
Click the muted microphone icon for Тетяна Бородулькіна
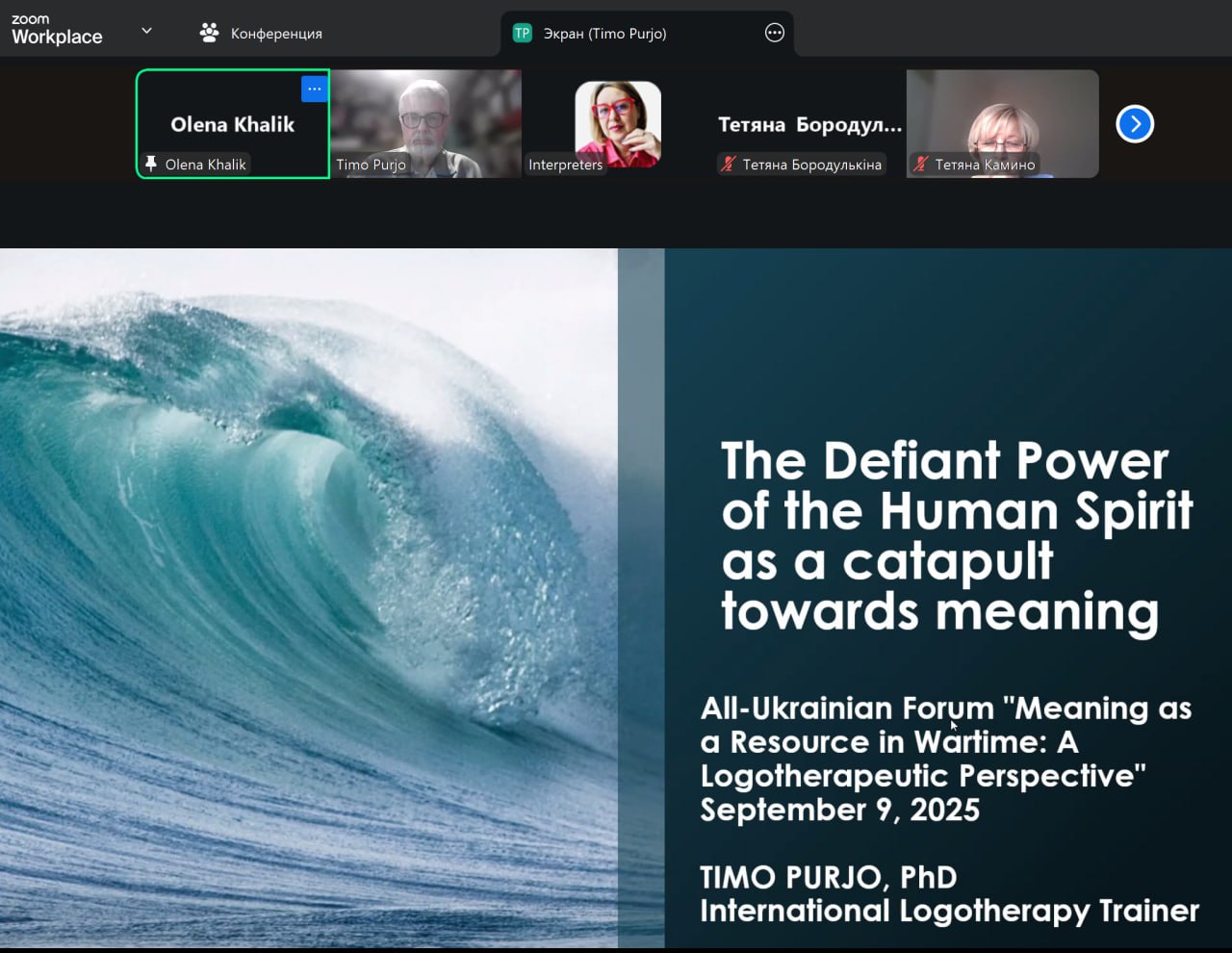point(729,165)
